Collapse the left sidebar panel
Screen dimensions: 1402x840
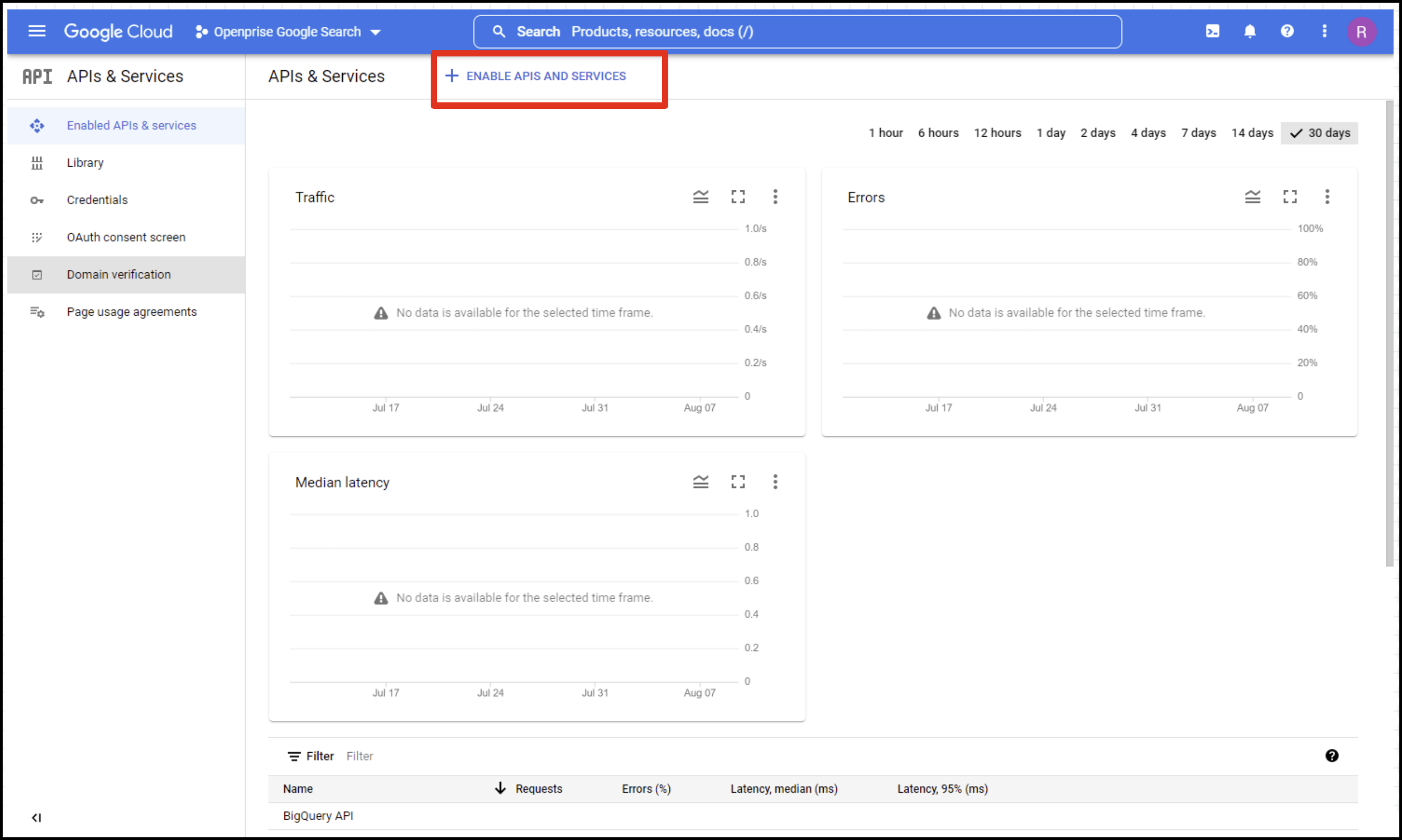(37, 817)
